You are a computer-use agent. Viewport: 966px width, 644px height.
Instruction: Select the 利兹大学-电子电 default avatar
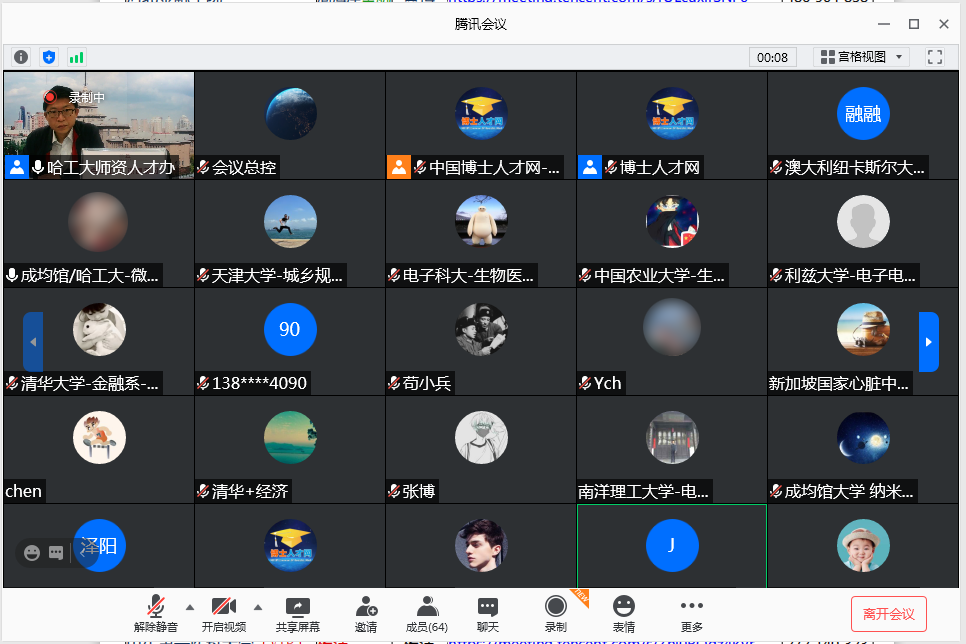(863, 222)
